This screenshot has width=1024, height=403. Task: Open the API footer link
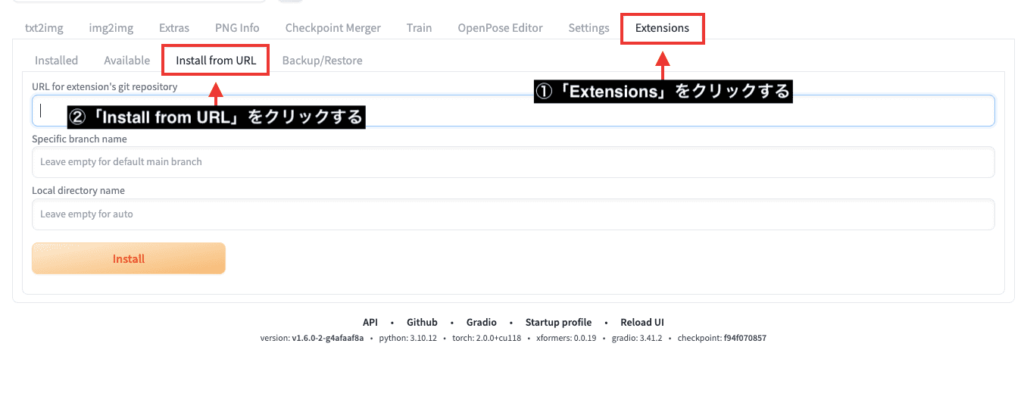tap(370, 322)
